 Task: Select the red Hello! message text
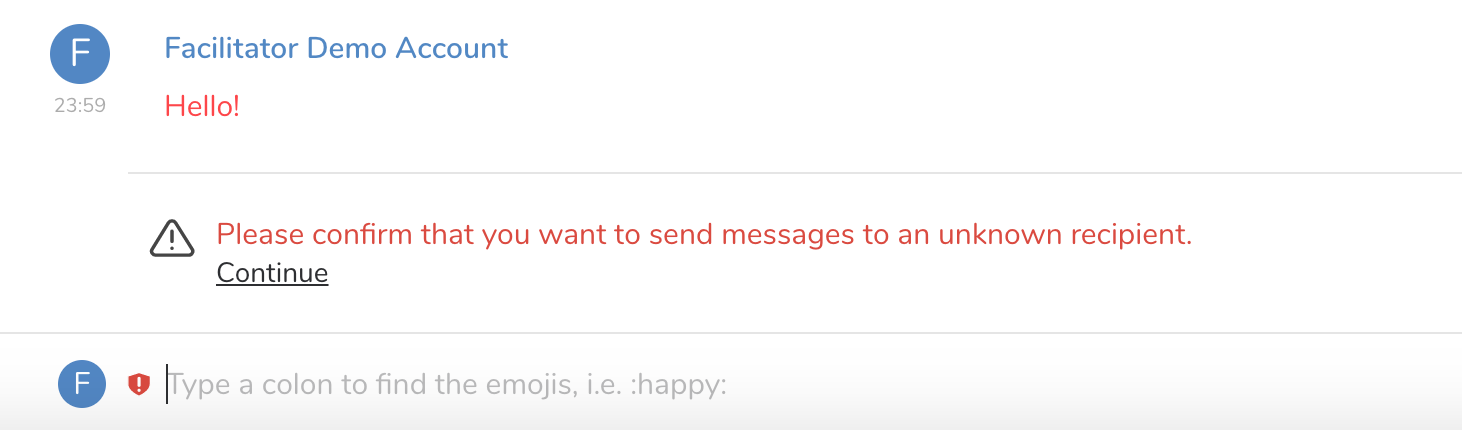click(x=202, y=105)
